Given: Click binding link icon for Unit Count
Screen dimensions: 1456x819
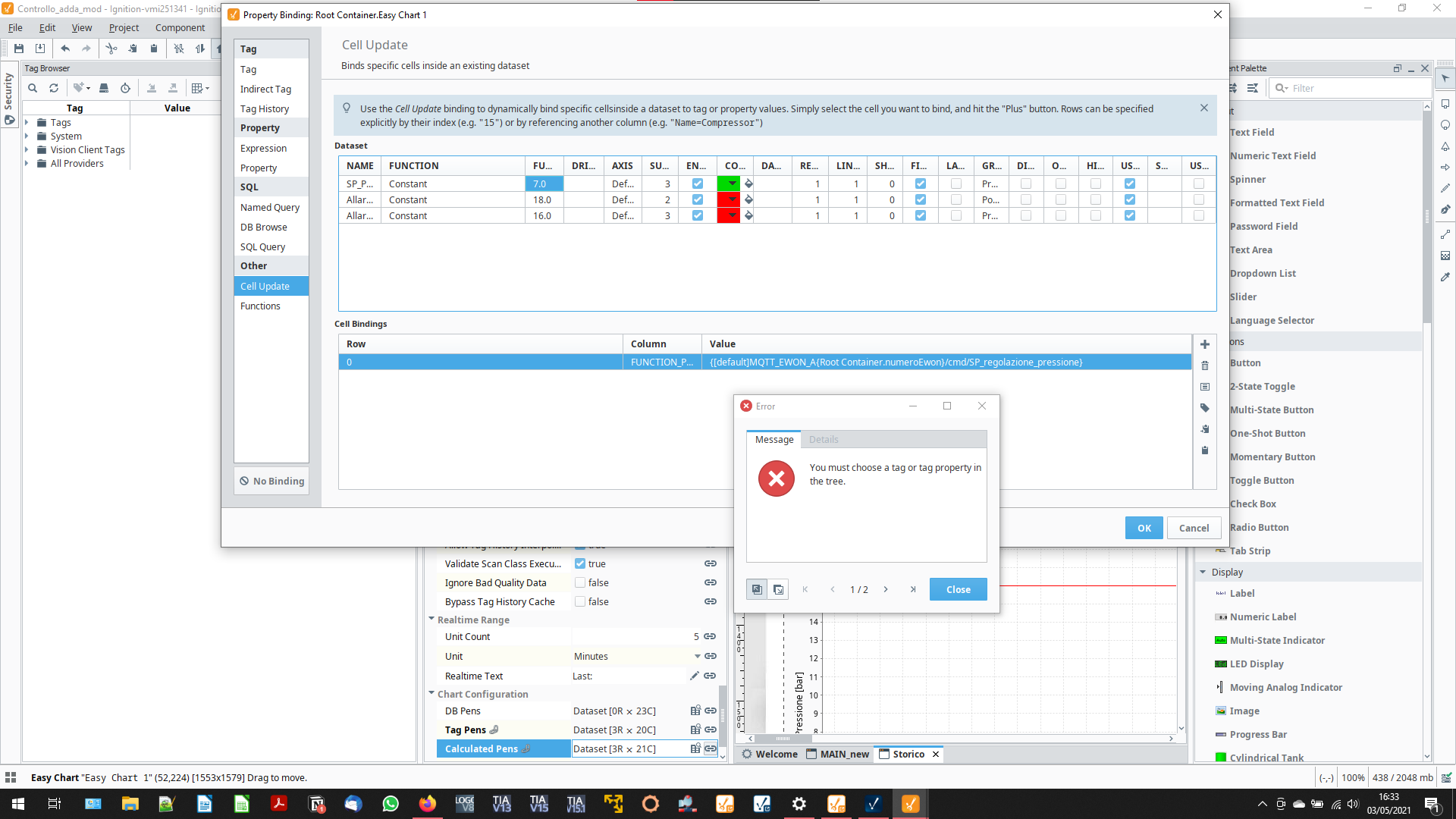Looking at the screenshot, I should pyautogui.click(x=710, y=636).
